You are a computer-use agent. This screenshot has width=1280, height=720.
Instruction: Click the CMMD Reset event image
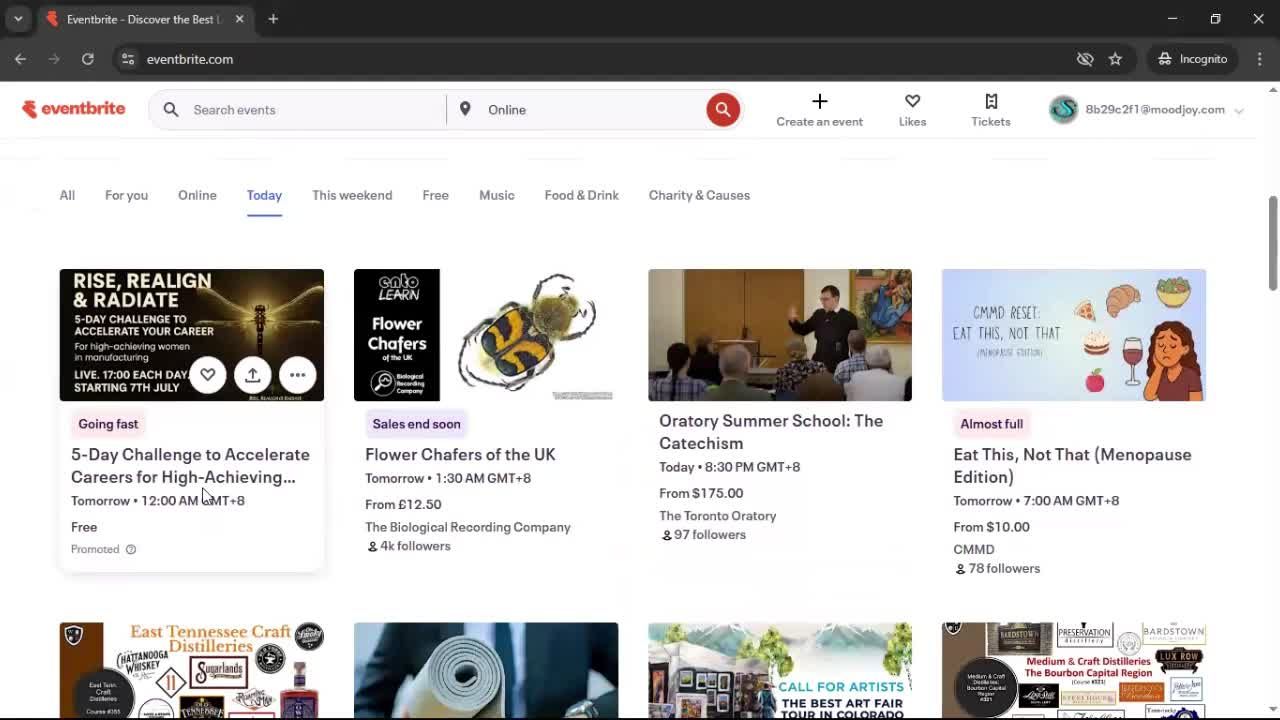1074,335
